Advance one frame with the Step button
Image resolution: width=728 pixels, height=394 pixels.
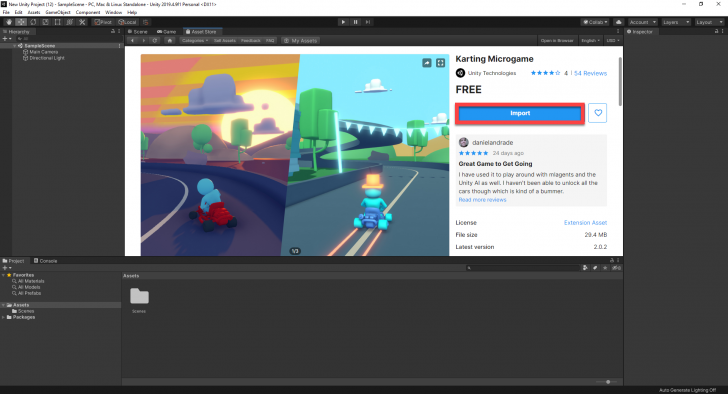[368, 22]
